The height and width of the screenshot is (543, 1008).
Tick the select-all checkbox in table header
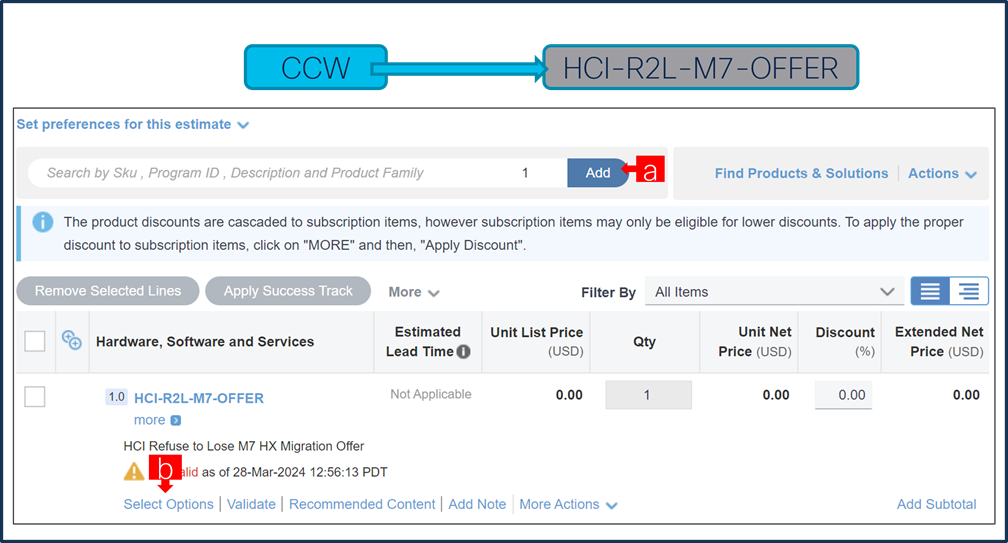tap(35, 341)
